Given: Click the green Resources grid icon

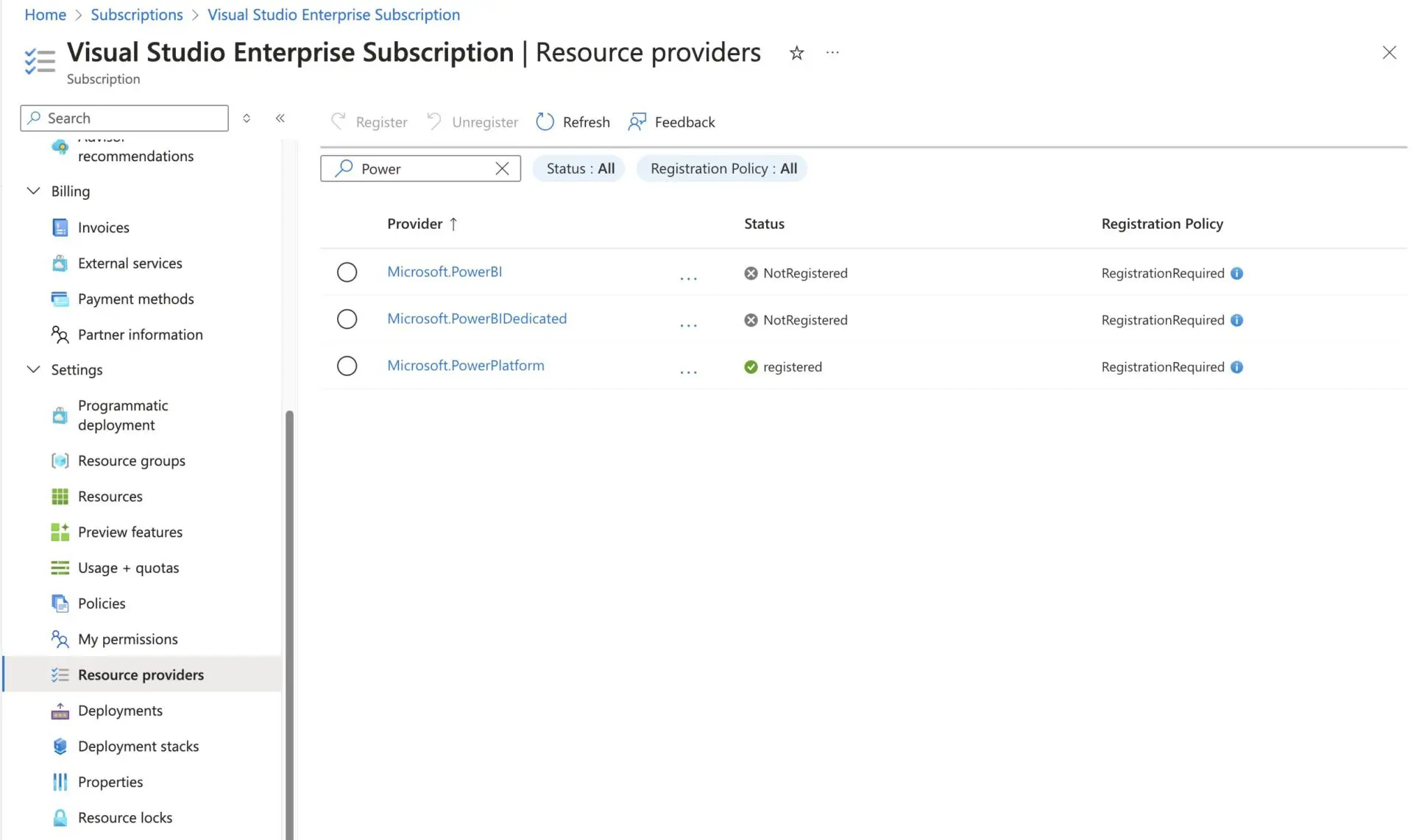Looking at the screenshot, I should [60, 496].
